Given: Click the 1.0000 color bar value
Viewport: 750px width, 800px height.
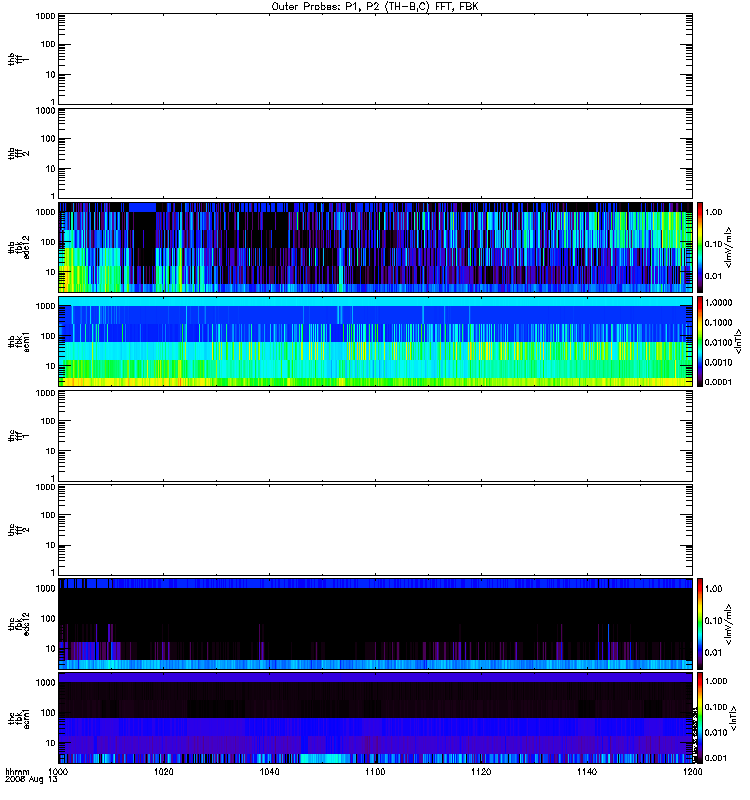Looking at the screenshot, I should pos(718,303).
